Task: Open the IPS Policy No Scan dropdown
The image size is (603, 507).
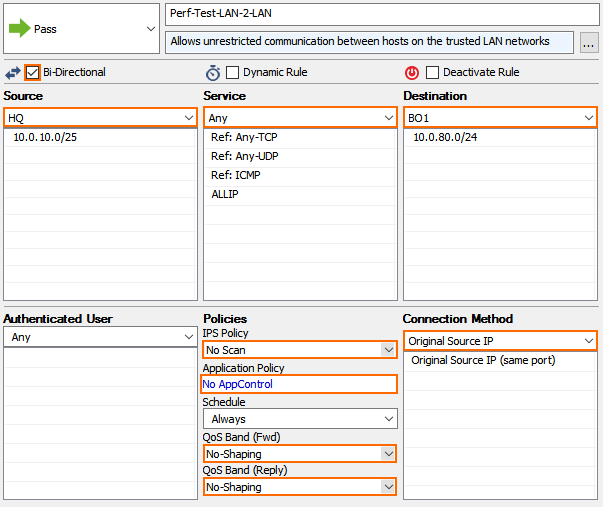Action: (x=389, y=350)
